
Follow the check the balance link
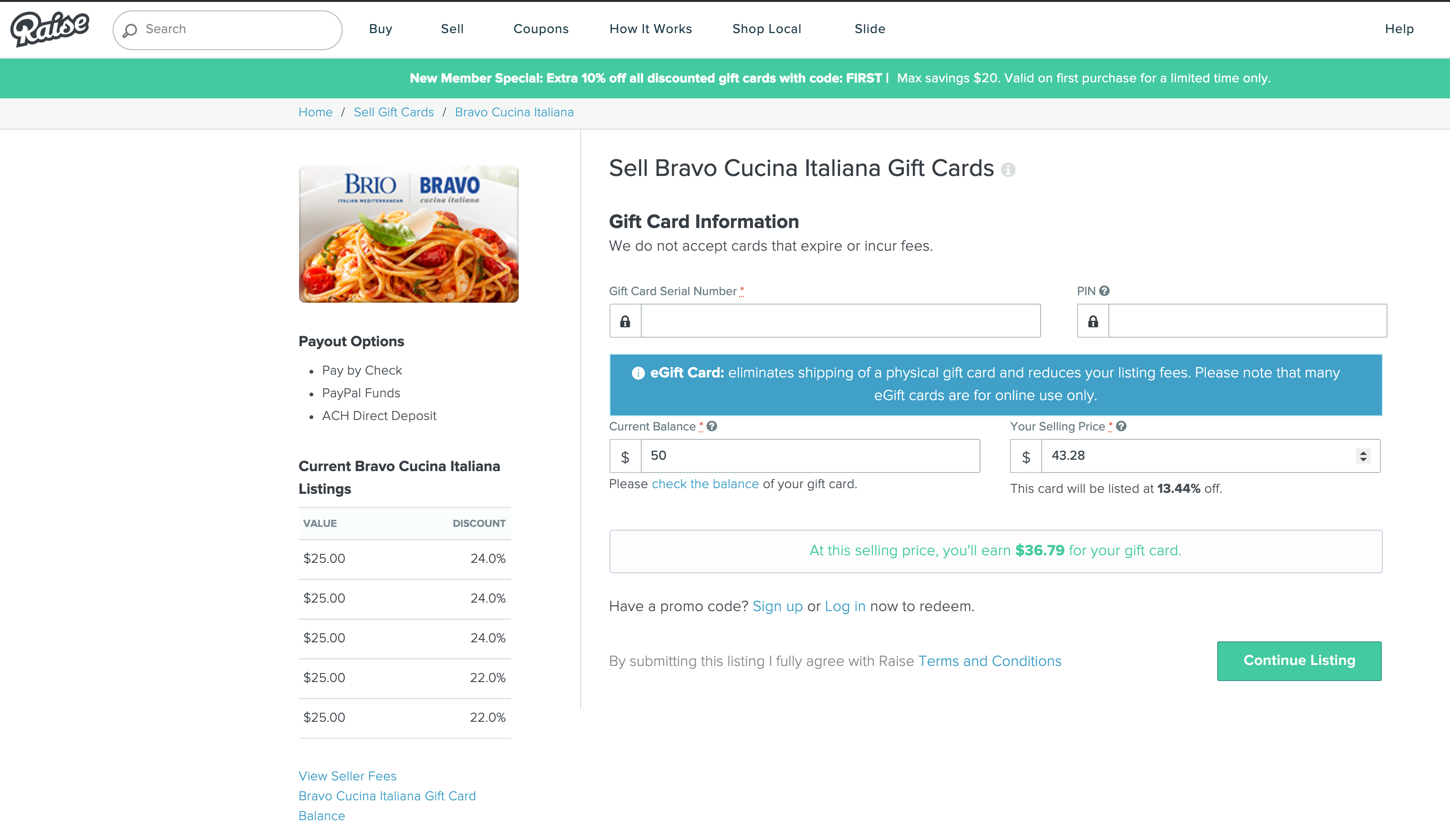705,484
